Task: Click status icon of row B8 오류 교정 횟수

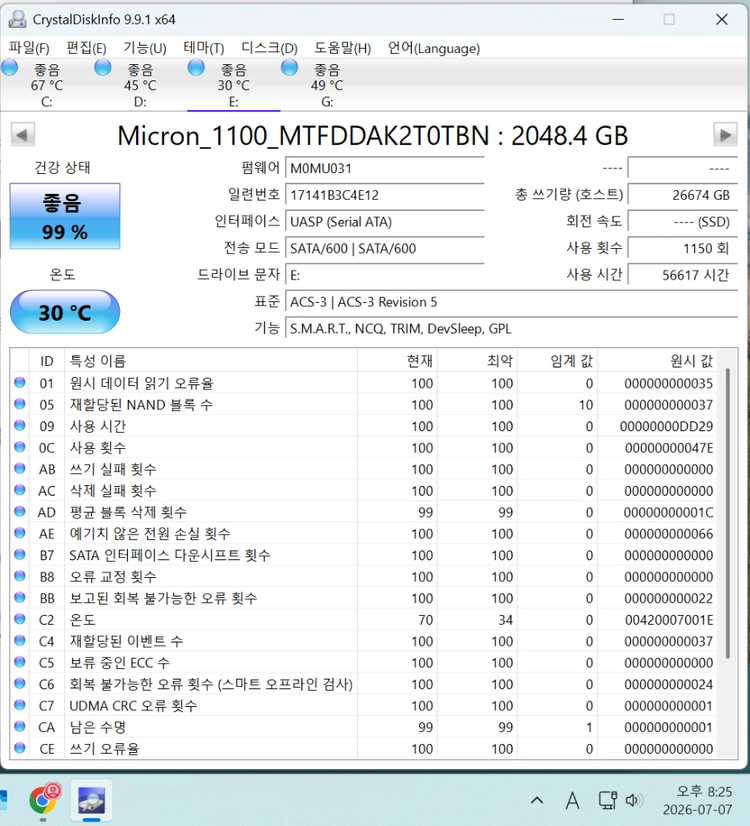Action: pyautogui.click(x=20, y=576)
